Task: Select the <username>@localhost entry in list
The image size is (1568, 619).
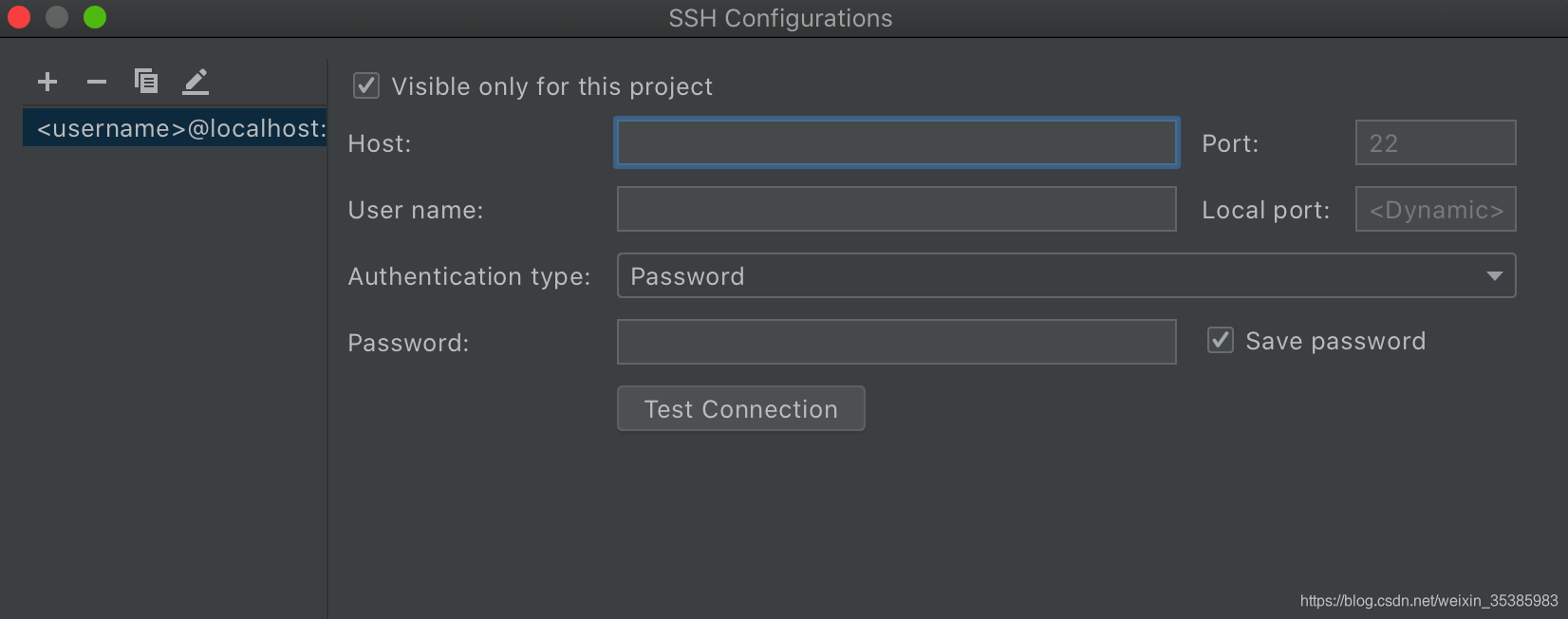Action: tap(176, 128)
